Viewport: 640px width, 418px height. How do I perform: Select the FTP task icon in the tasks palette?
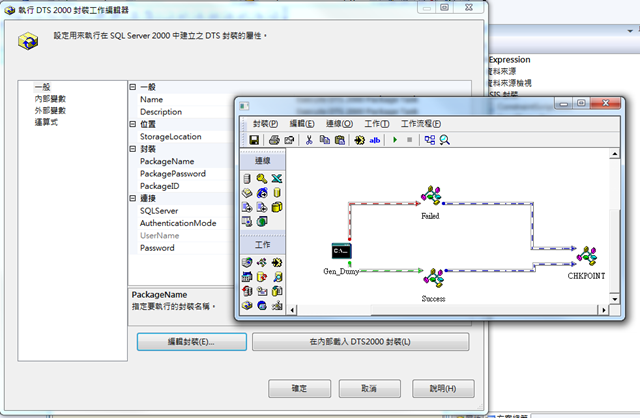(x=247, y=262)
